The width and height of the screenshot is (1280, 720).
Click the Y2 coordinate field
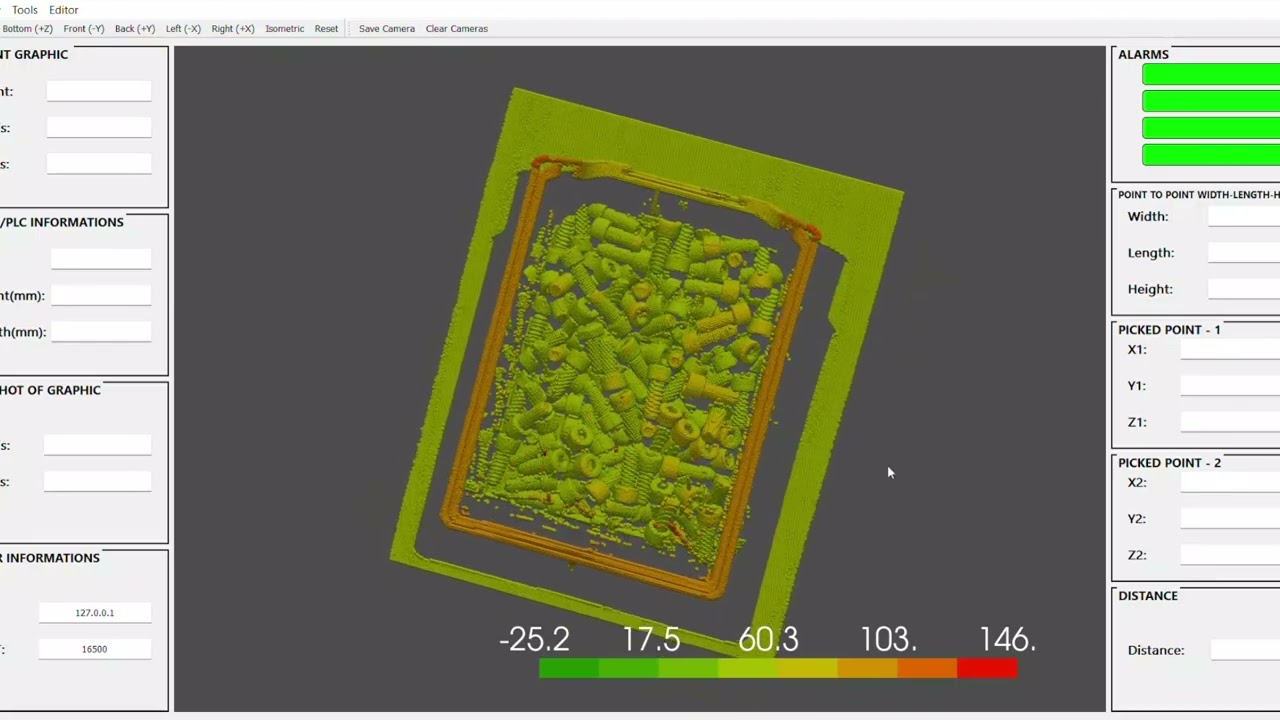(x=1230, y=518)
